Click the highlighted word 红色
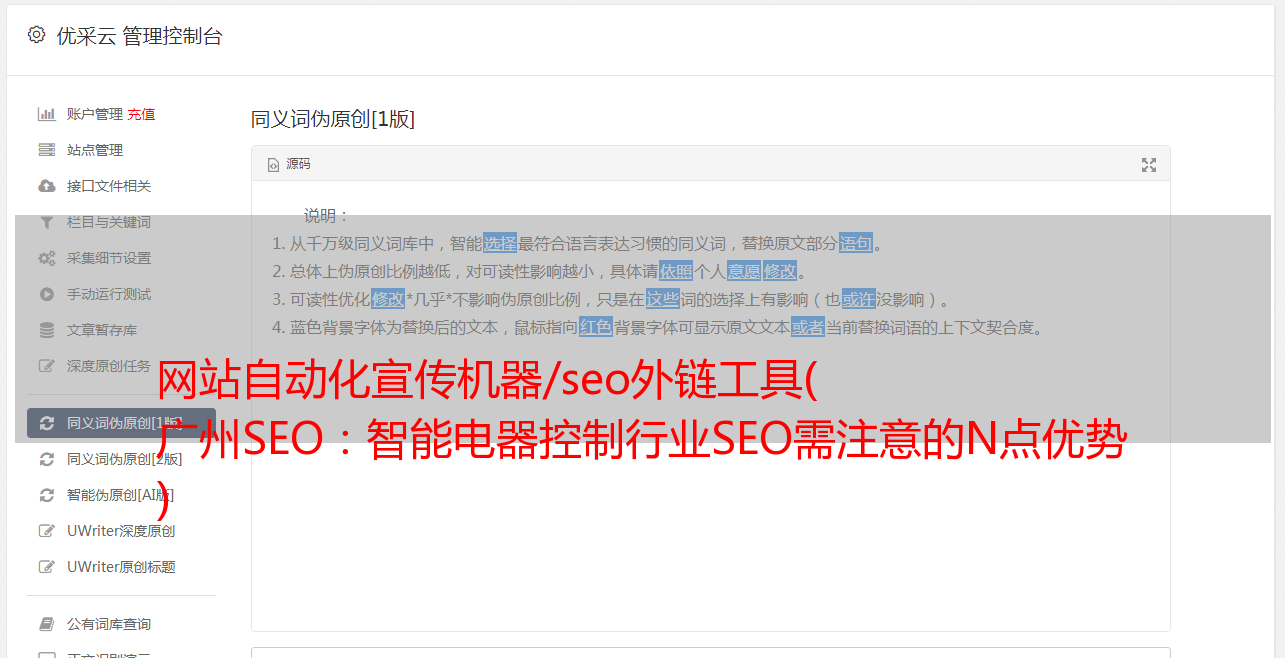This screenshot has height=658, width=1285. click(x=596, y=327)
